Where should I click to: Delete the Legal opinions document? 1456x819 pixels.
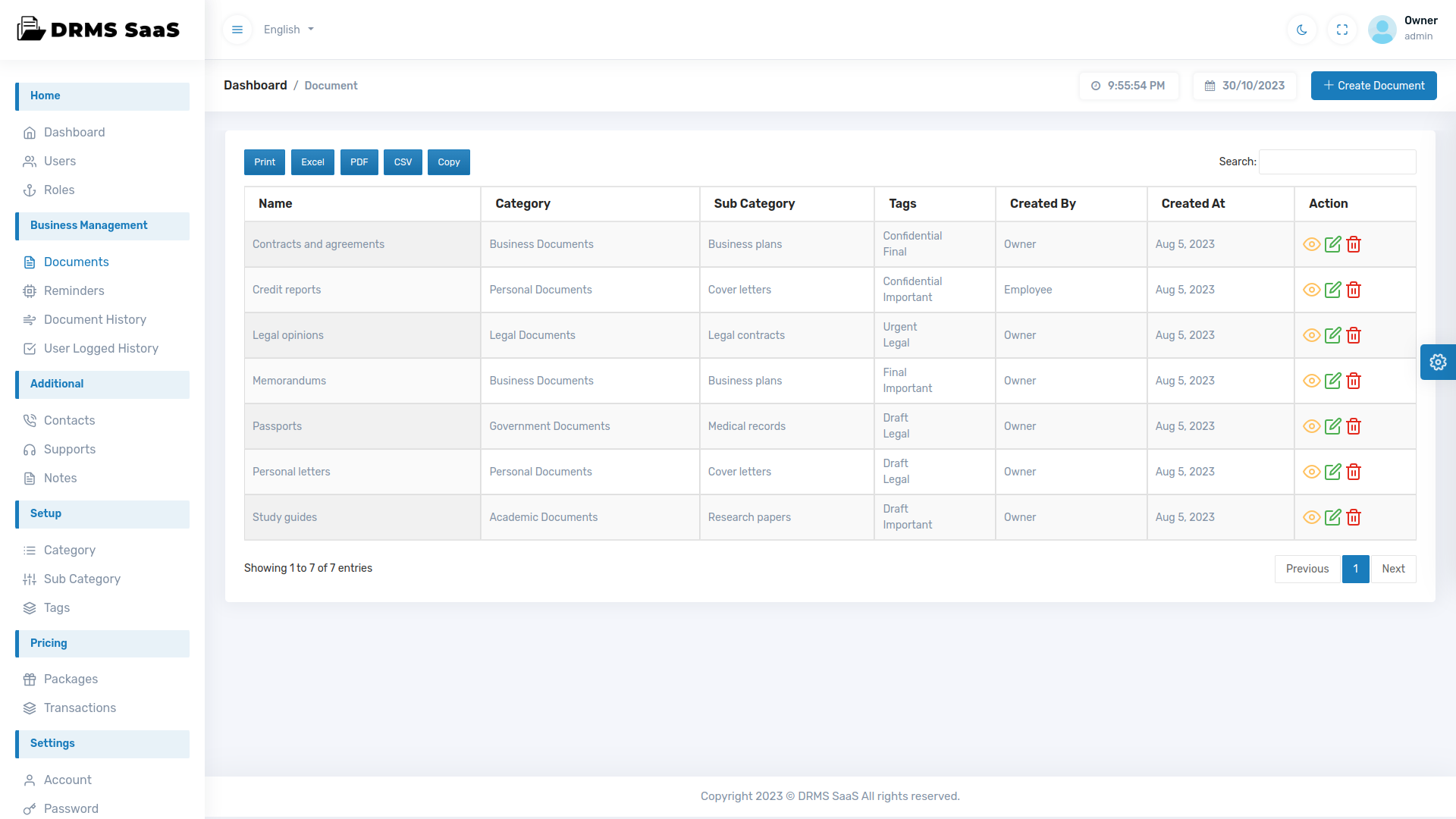tap(1354, 335)
